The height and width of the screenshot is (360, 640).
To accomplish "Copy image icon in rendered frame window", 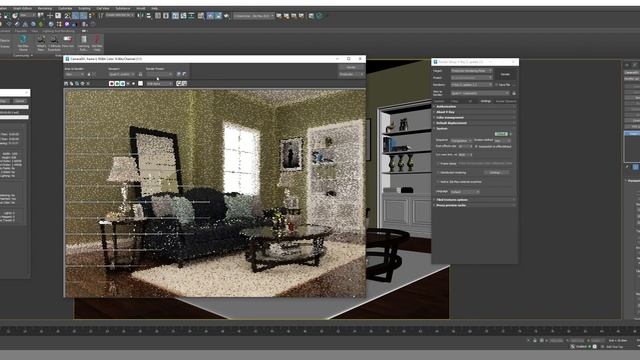I will point(72,83).
